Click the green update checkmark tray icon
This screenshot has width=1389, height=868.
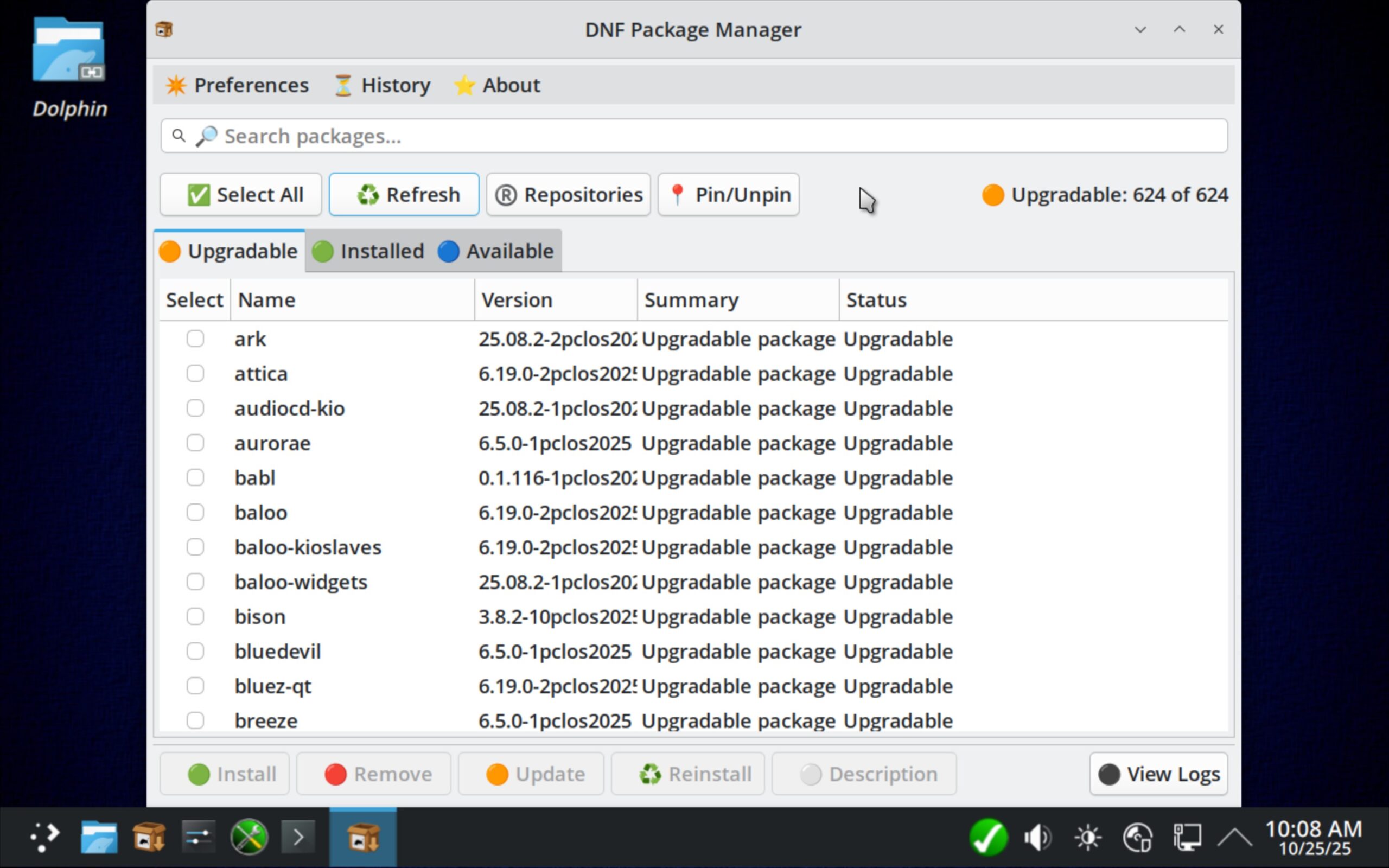[x=989, y=837]
